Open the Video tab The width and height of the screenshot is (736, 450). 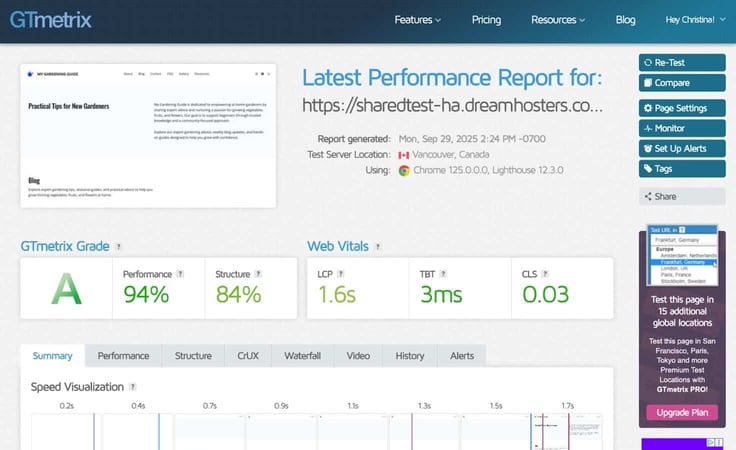point(358,356)
